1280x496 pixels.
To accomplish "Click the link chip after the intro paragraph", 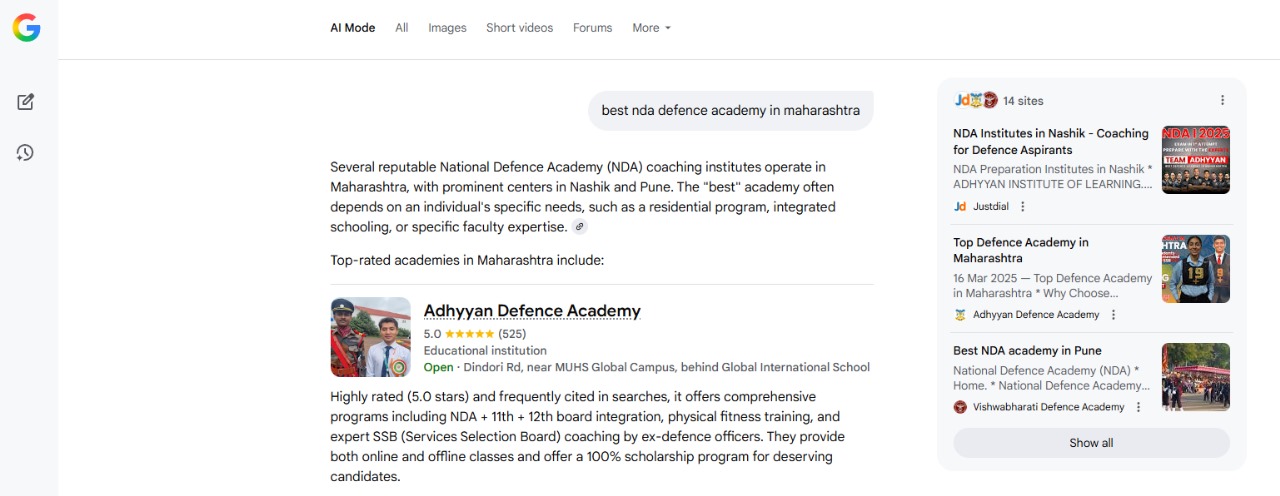I will tap(579, 227).
